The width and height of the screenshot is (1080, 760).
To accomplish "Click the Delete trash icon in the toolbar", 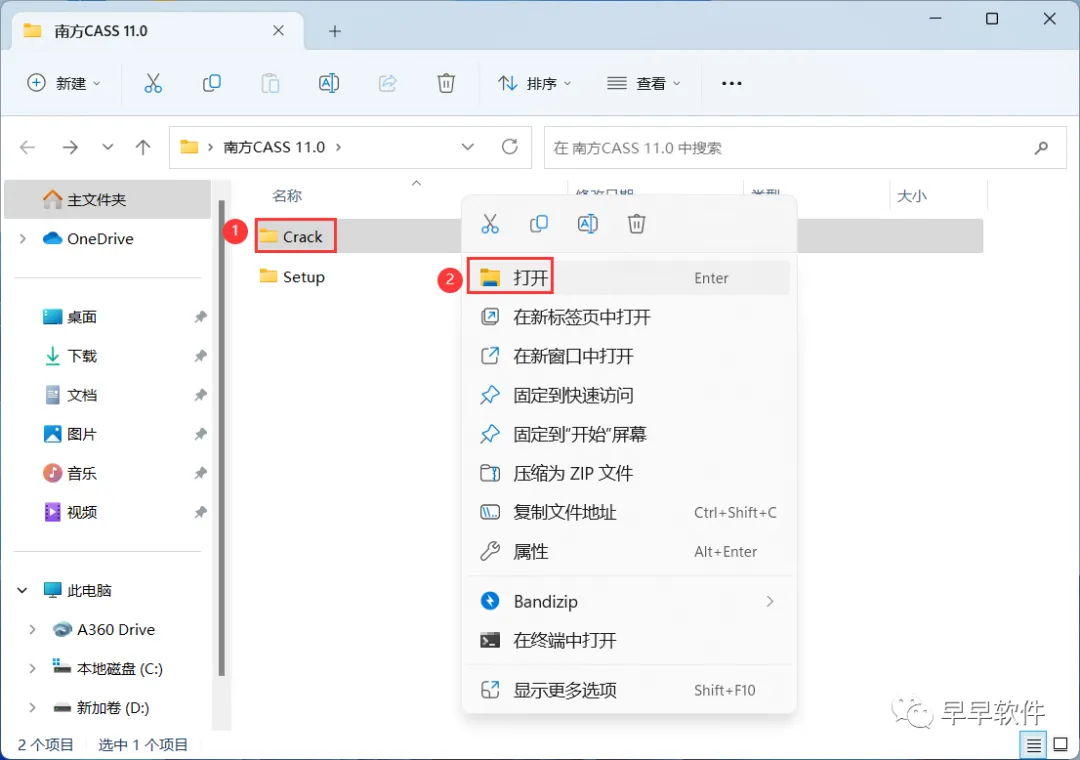I will pos(446,83).
